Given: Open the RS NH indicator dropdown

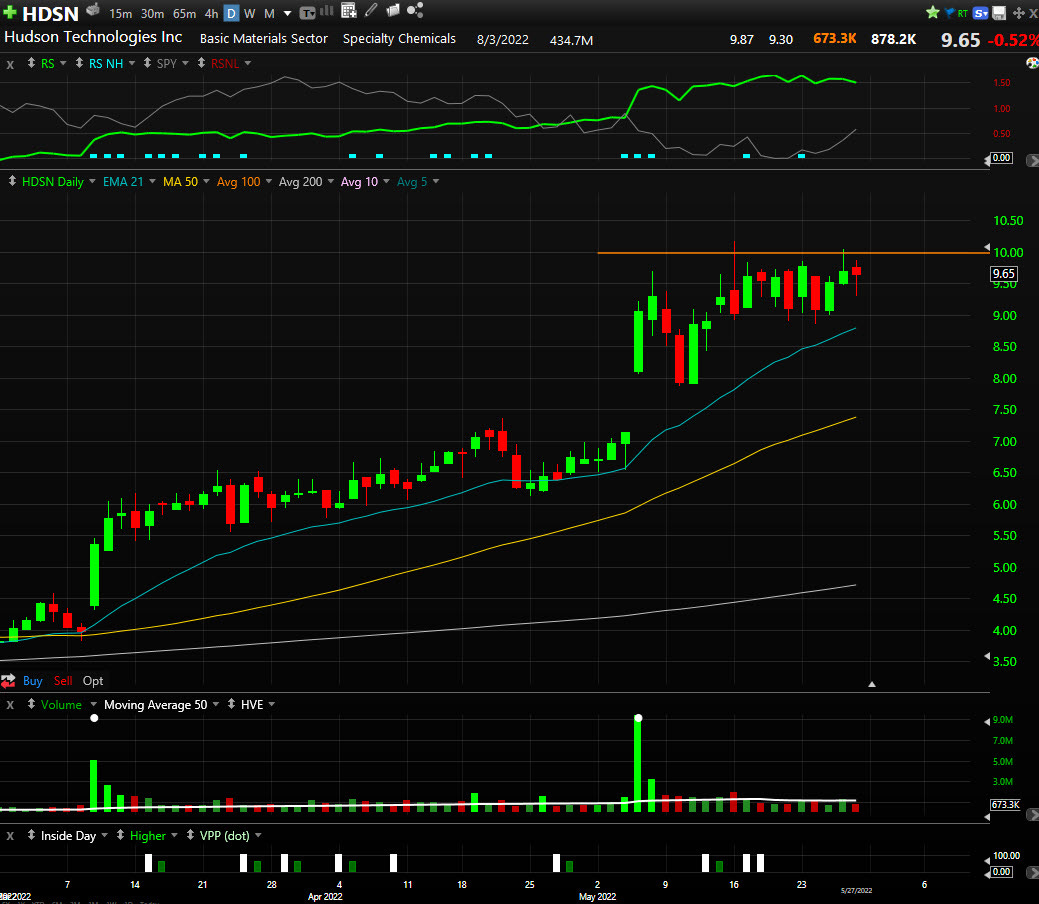Looking at the screenshot, I should tap(132, 64).
